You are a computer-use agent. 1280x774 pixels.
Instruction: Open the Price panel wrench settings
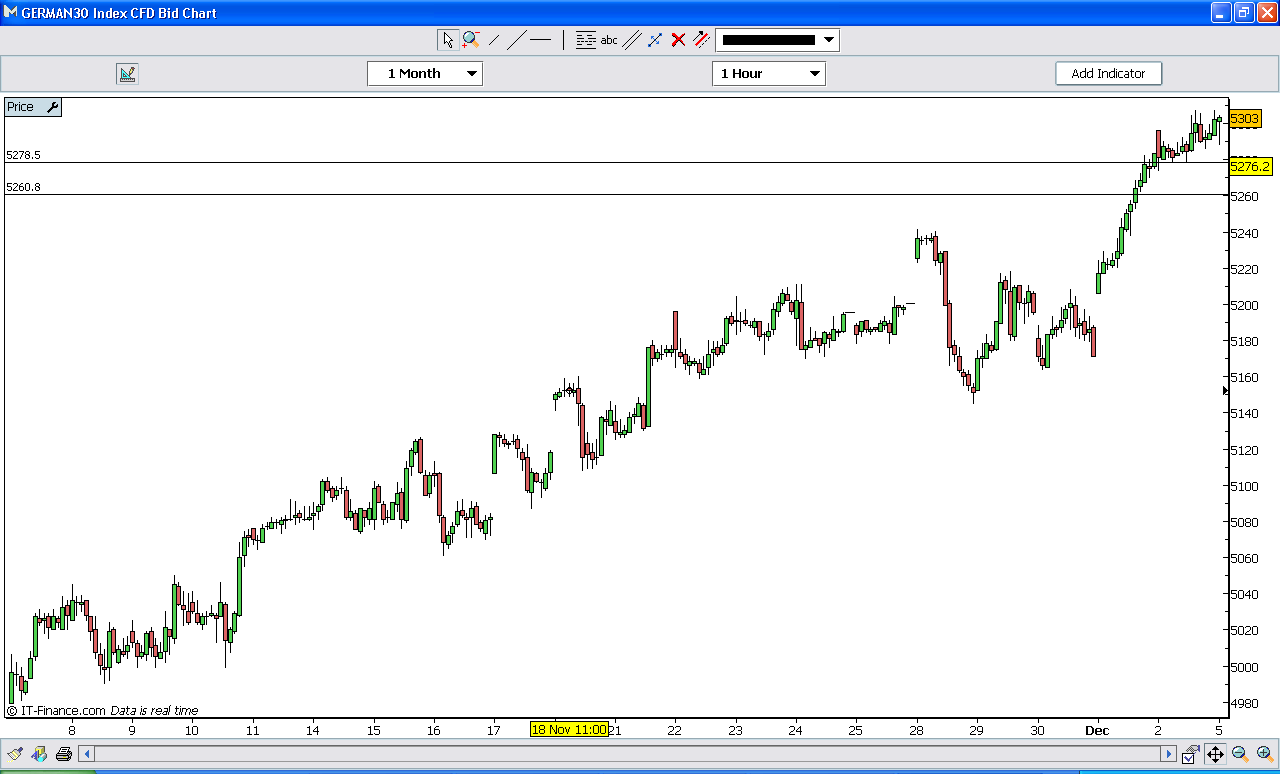[x=53, y=107]
